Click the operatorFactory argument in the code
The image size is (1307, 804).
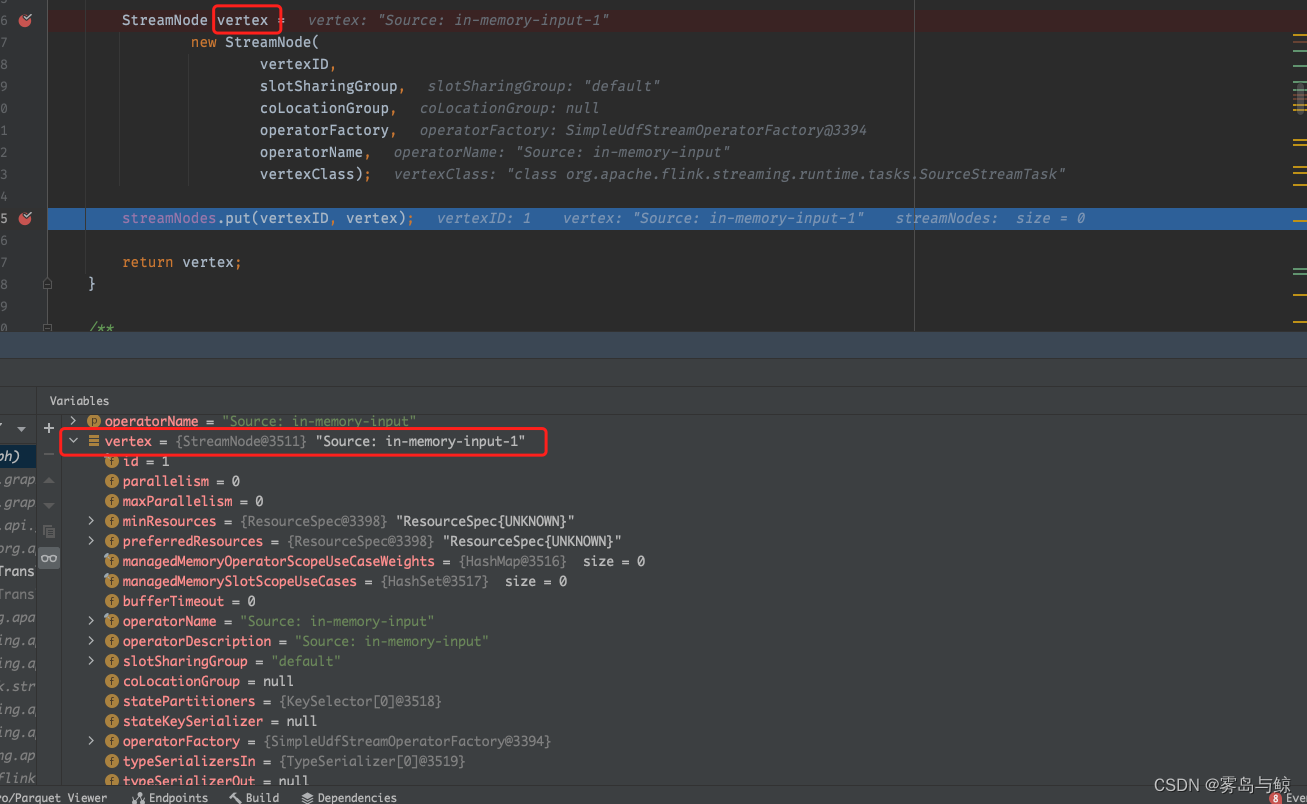point(324,130)
